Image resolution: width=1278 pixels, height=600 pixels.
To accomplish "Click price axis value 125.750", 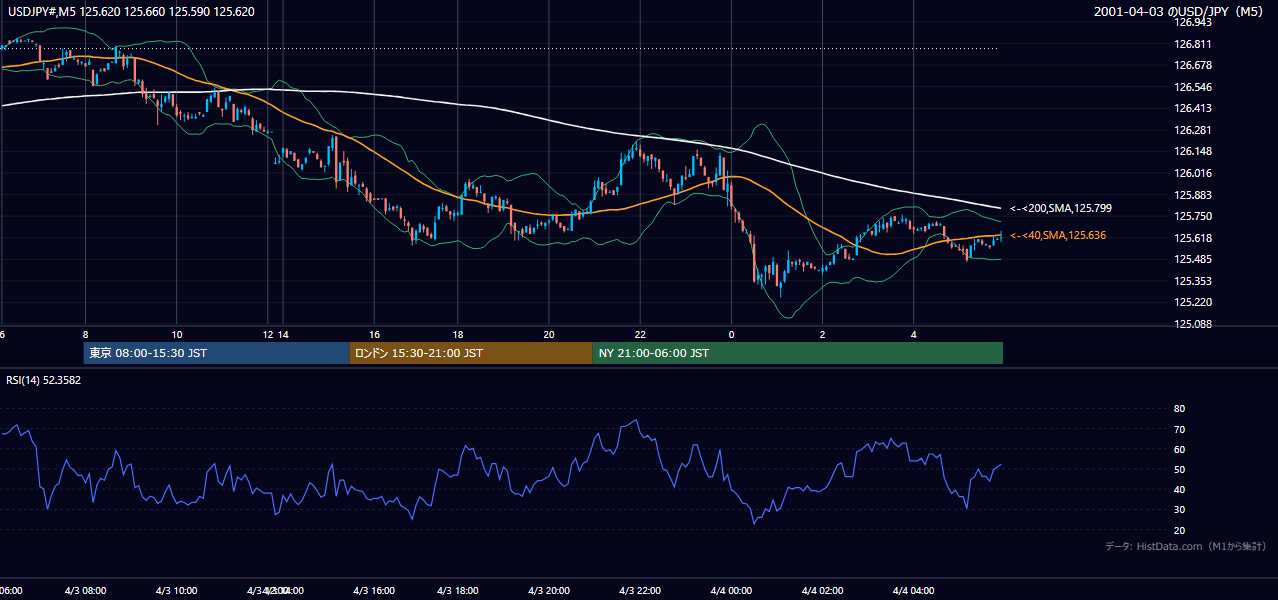I will tap(1193, 216).
